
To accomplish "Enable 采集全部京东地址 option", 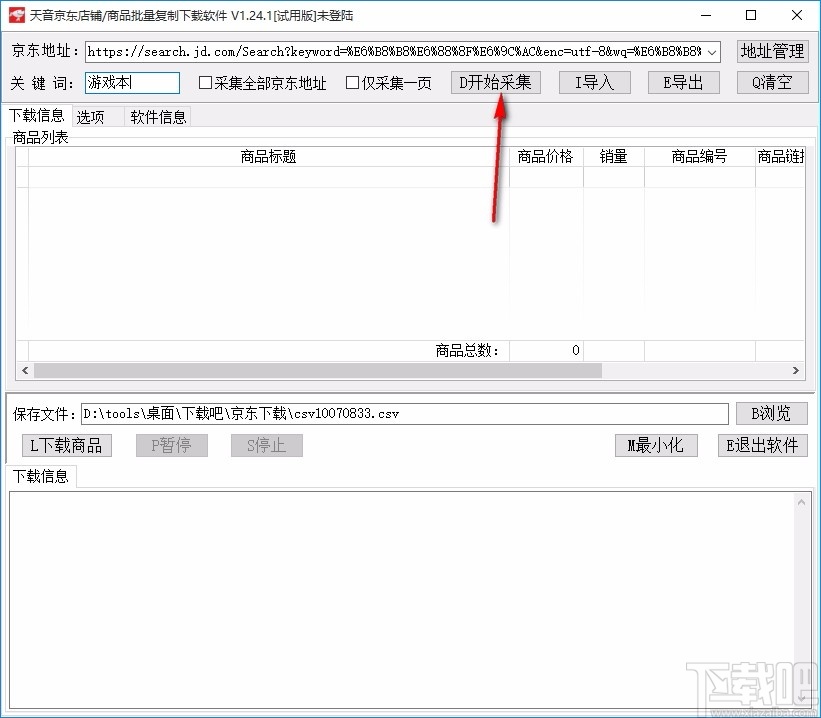I will click(x=204, y=83).
